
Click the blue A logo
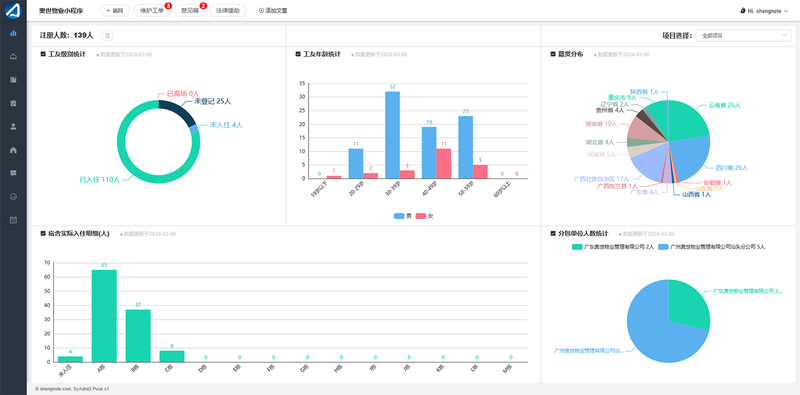pos(13,10)
